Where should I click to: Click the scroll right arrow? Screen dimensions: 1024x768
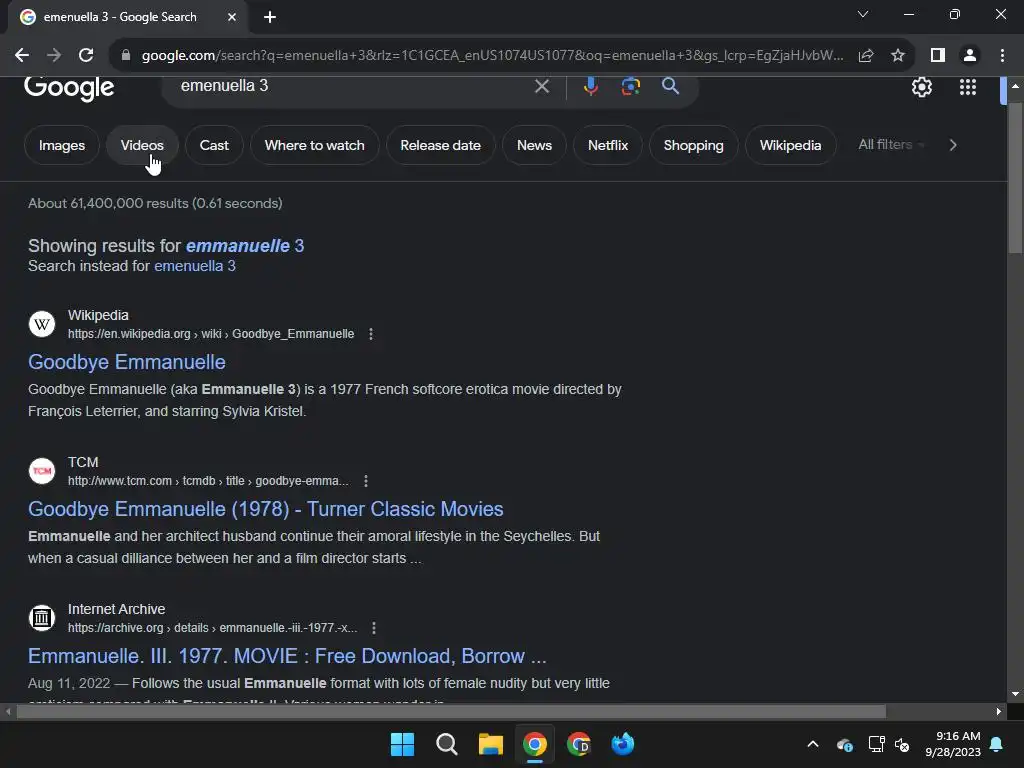tap(999, 711)
